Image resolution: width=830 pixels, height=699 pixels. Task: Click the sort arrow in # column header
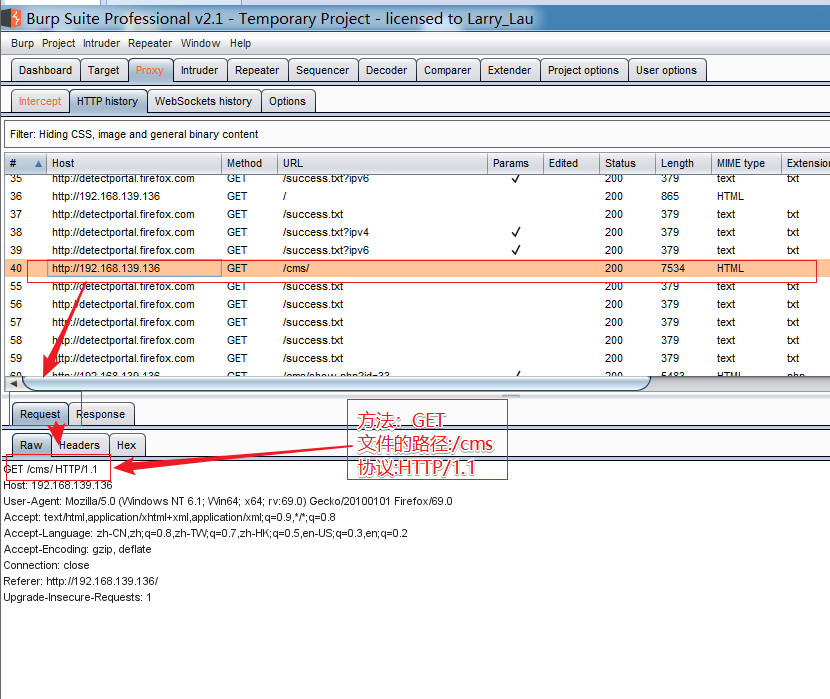pyautogui.click(x=38, y=164)
